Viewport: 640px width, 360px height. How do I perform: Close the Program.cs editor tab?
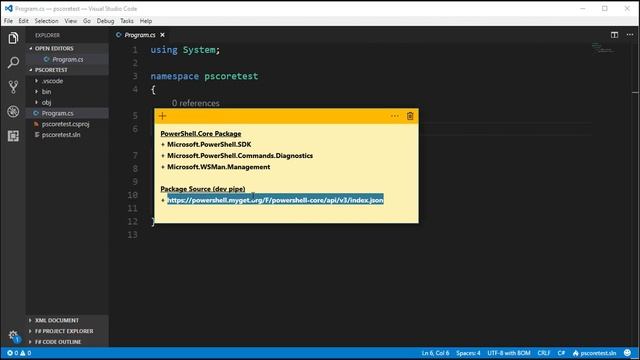point(162,35)
